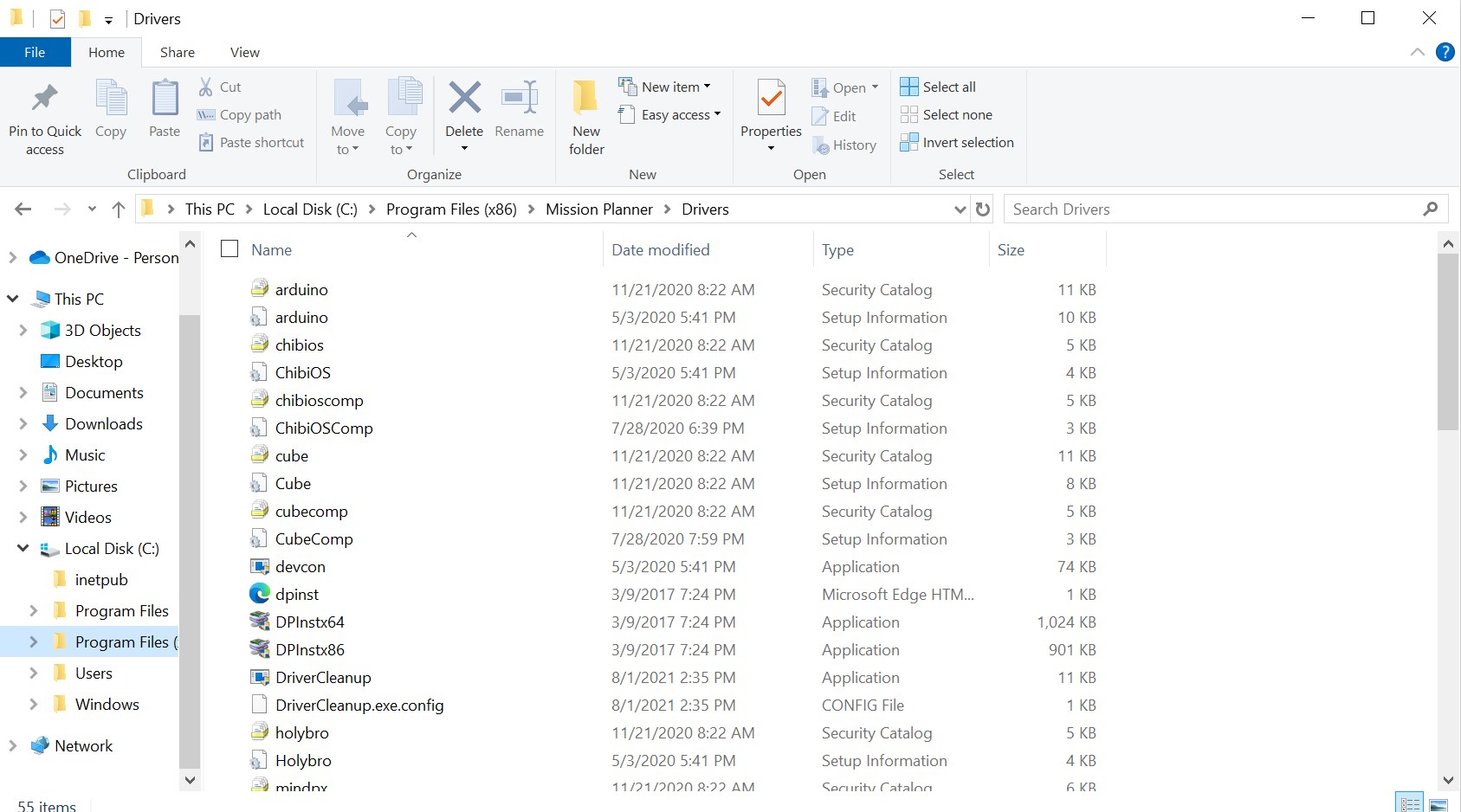Expand the Documents tree node
Image resolution: width=1461 pixels, height=812 pixels.
point(23,392)
